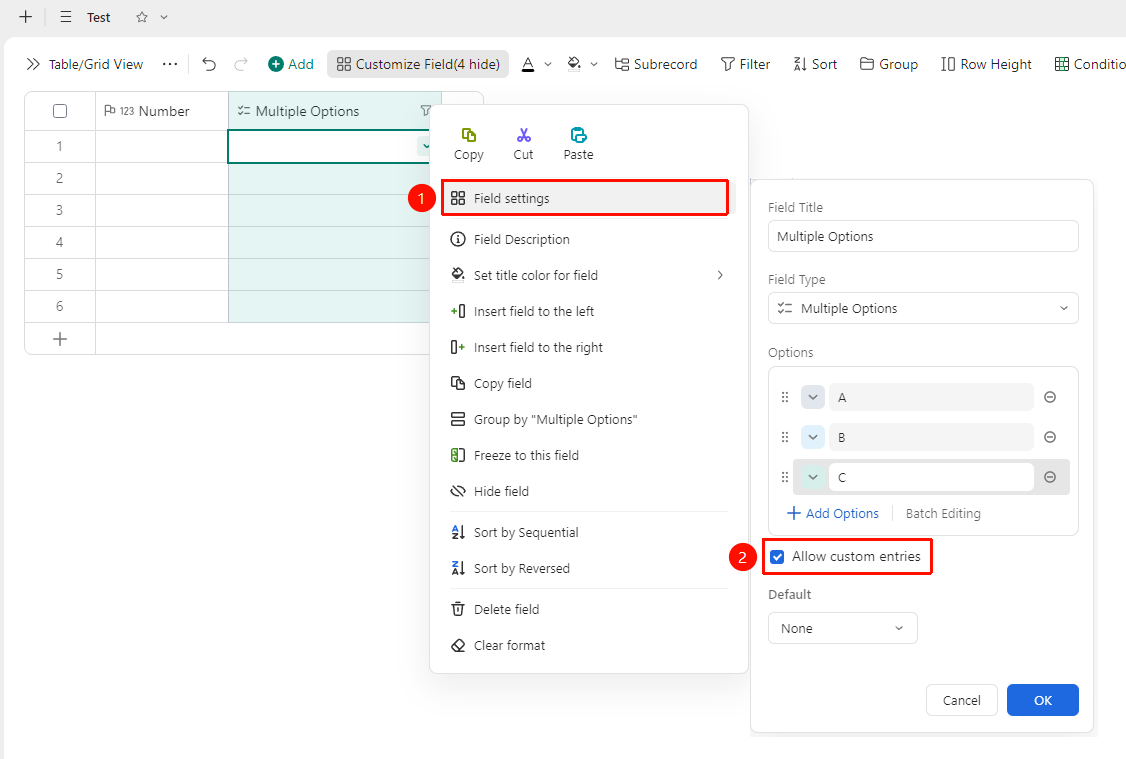Click the Field Title input box
Image resolution: width=1126 pixels, height=759 pixels.
point(923,236)
